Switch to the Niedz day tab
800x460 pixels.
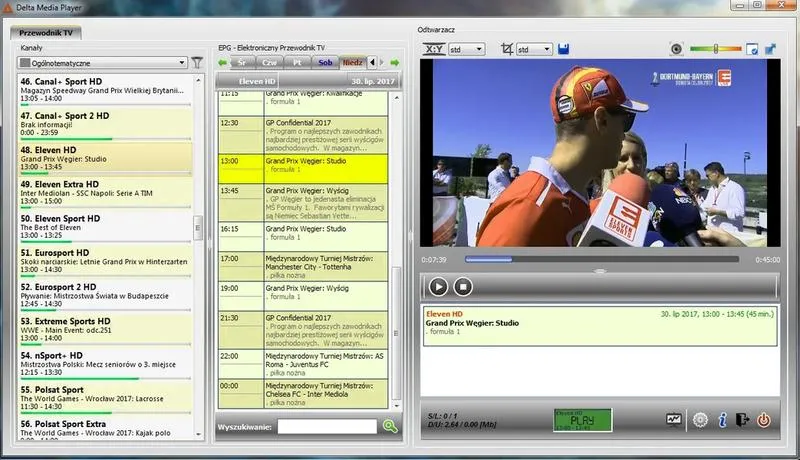353,63
